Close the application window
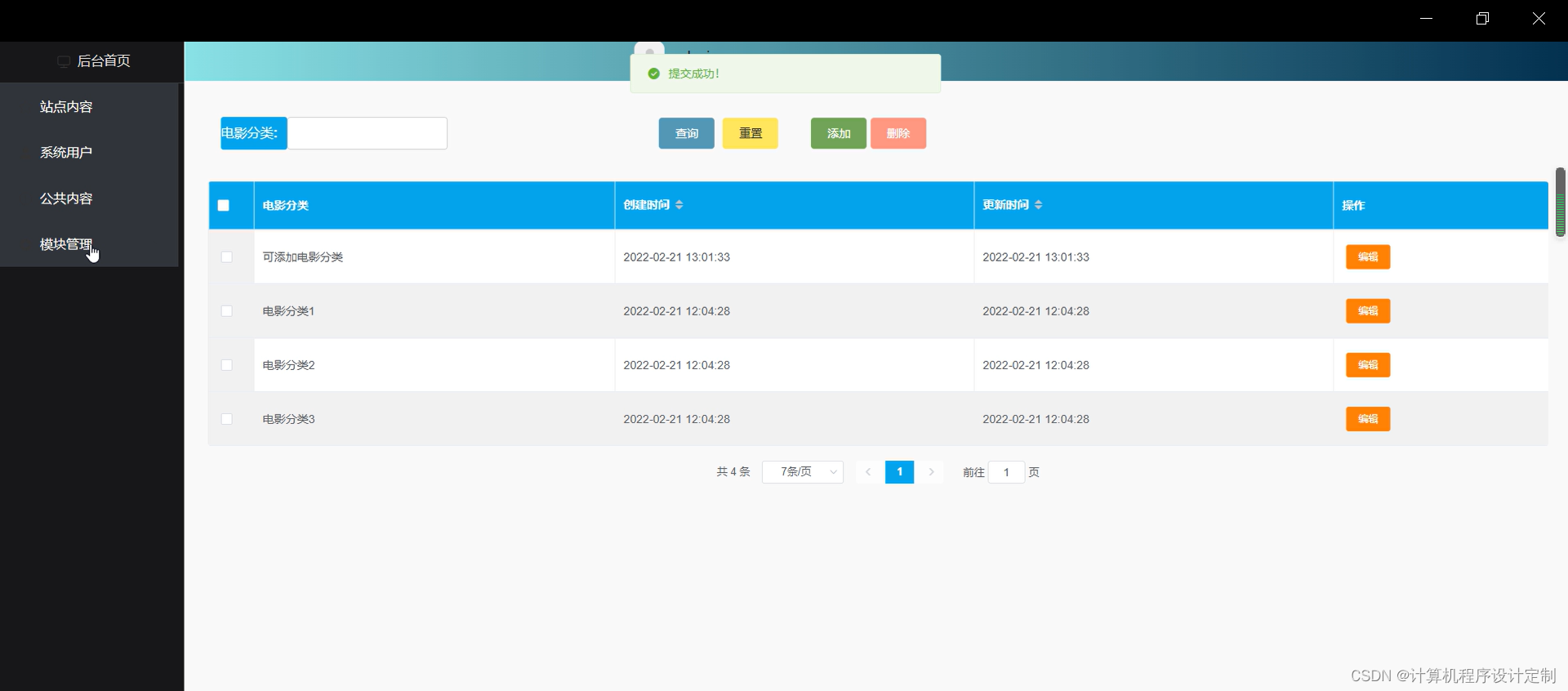This screenshot has width=1568, height=691. [1539, 19]
